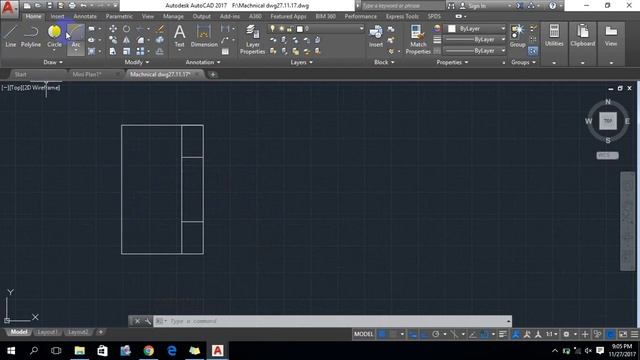Expand the Layers panel
This screenshot has height=360, width=640.
point(301,62)
